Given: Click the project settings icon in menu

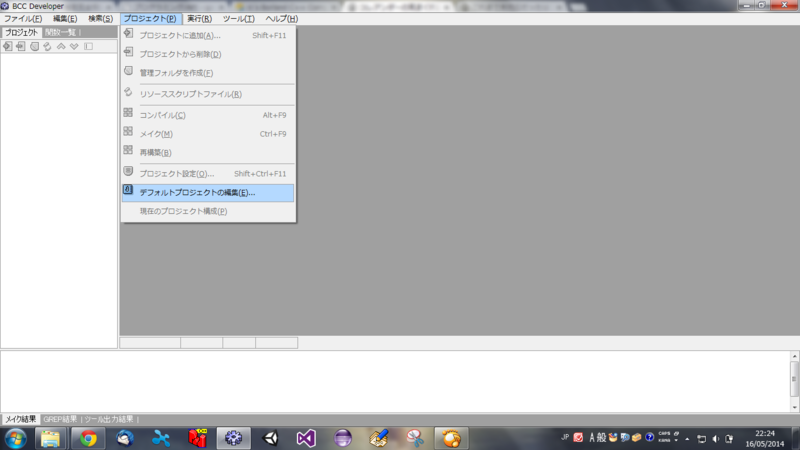Looking at the screenshot, I should click(128, 171).
